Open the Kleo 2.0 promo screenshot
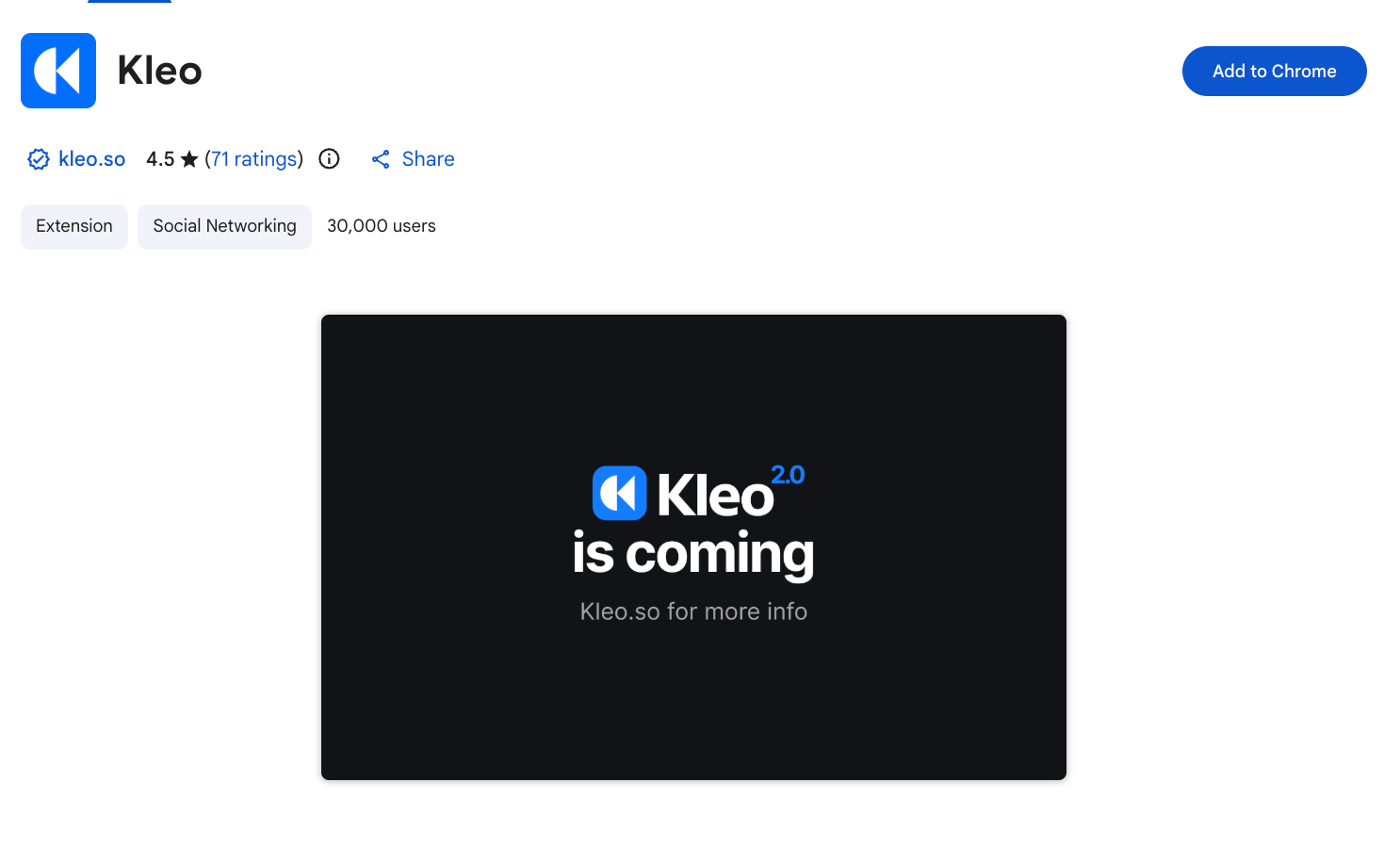Screen dimensions: 1400x863 (x=693, y=547)
